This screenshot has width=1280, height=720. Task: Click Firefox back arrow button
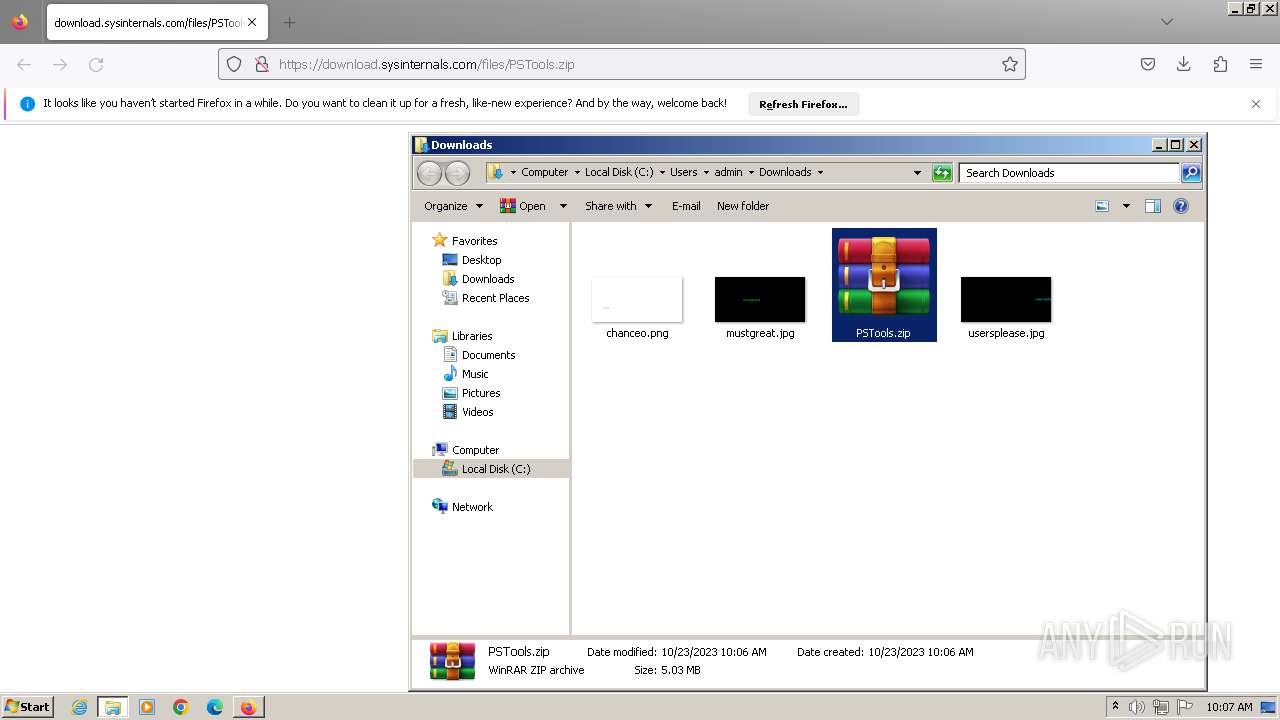[x=24, y=64]
